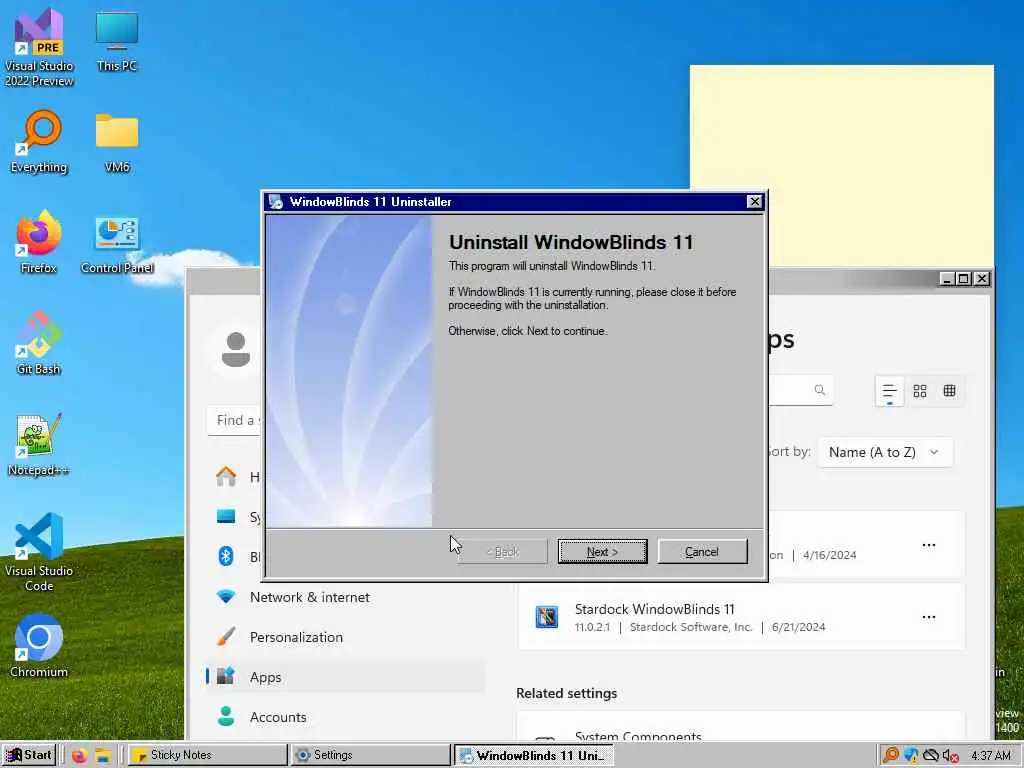
Task: Switch to table view in installed apps
Action: coord(950,391)
